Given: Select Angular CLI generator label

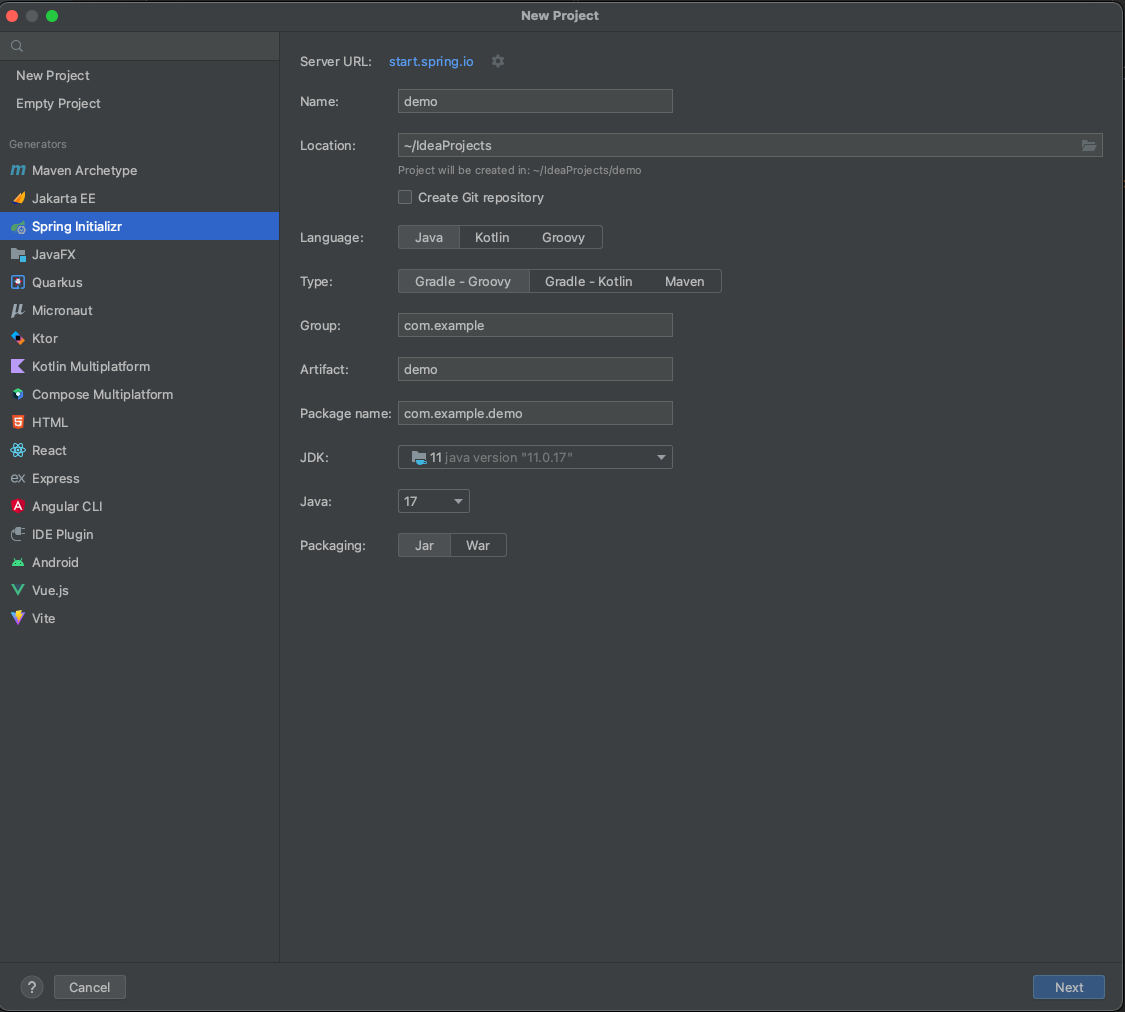Looking at the screenshot, I should click(x=67, y=506).
